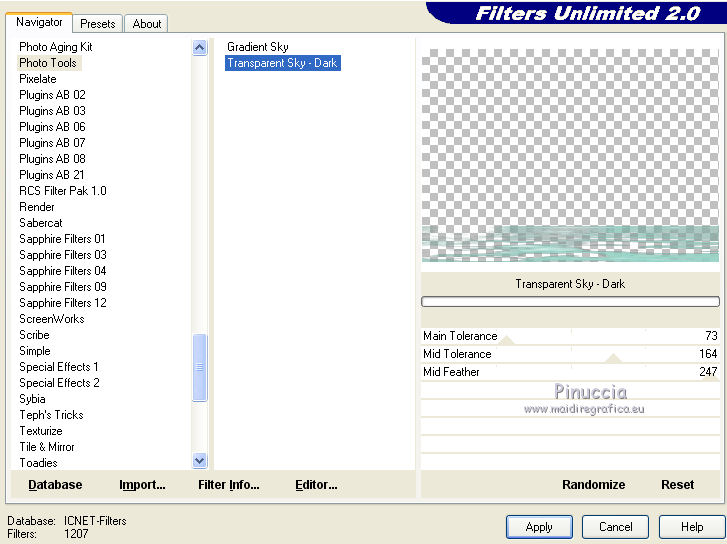Select the Simple category

click(35, 351)
